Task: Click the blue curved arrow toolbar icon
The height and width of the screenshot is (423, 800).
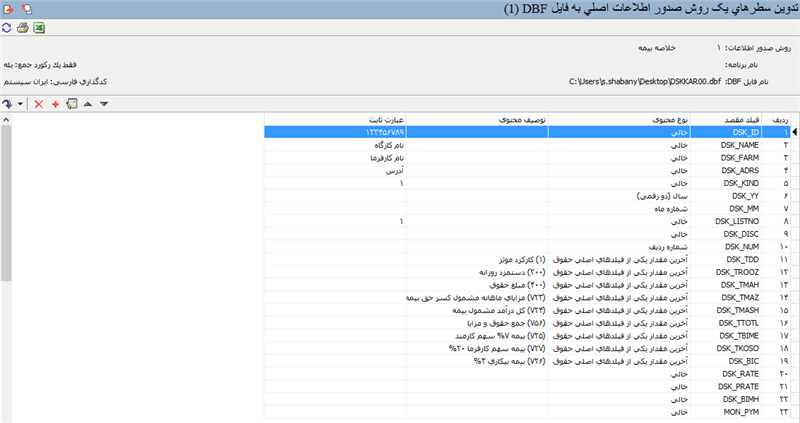Action: [x=8, y=103]
